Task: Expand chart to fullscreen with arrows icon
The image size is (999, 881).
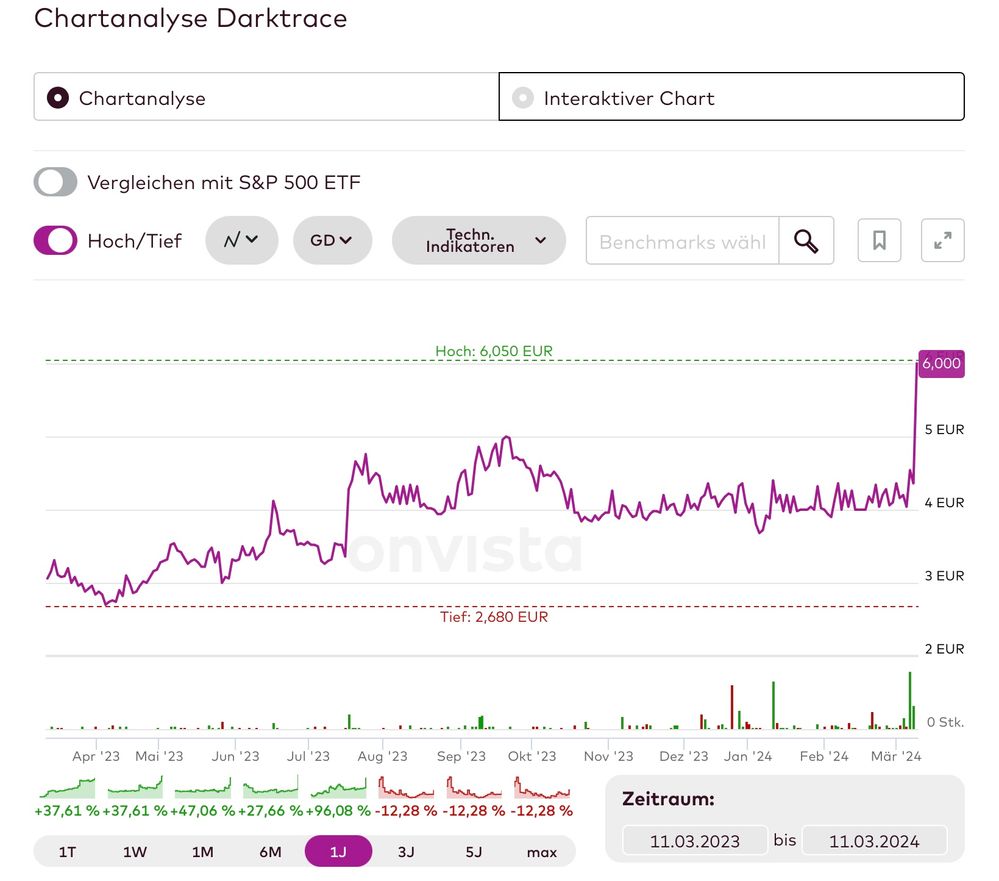Action: tap(942, 241)
